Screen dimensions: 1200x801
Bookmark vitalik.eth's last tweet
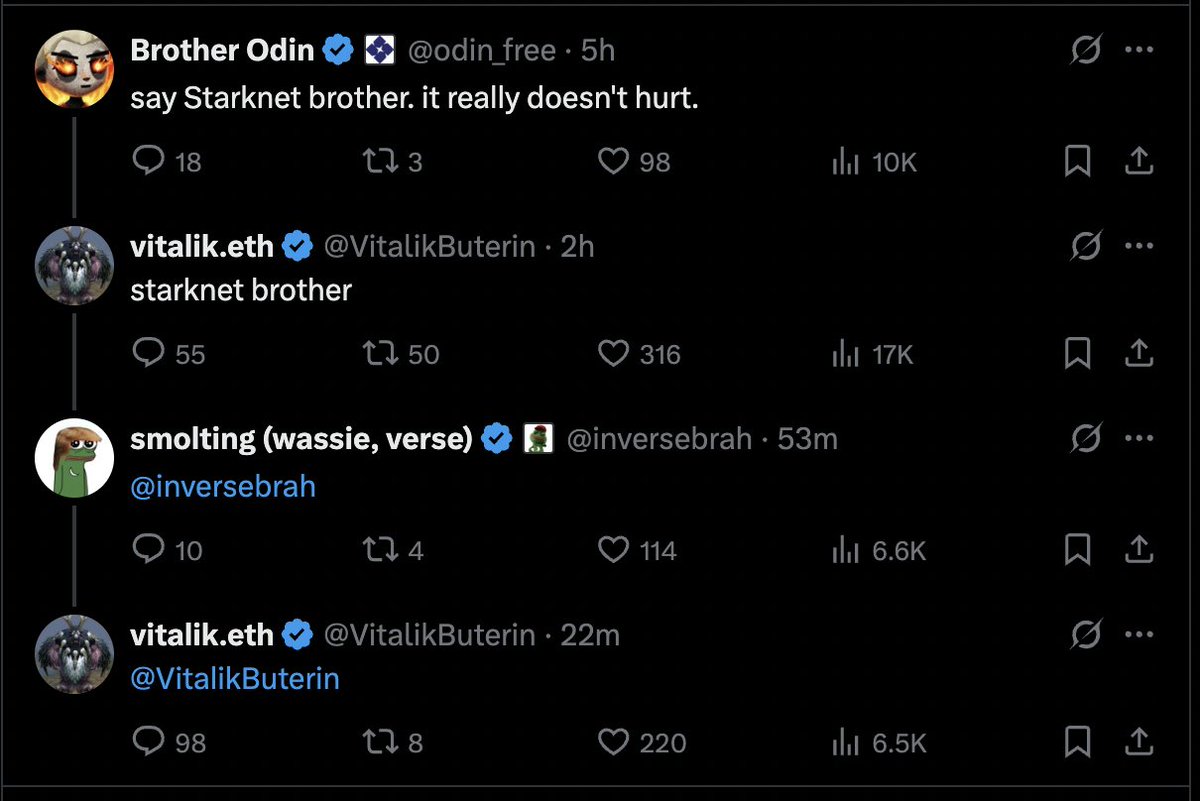[x=1077, y=743]
